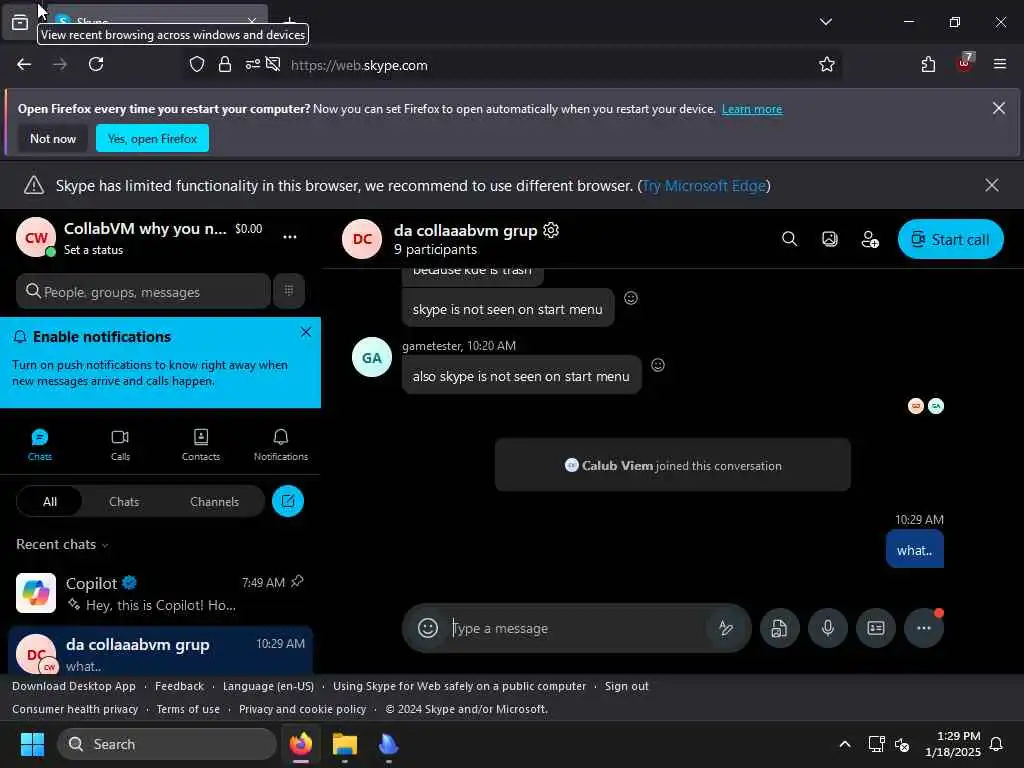
Task: Open the Language (en-US) link
Action: click(x=268, y=686)
